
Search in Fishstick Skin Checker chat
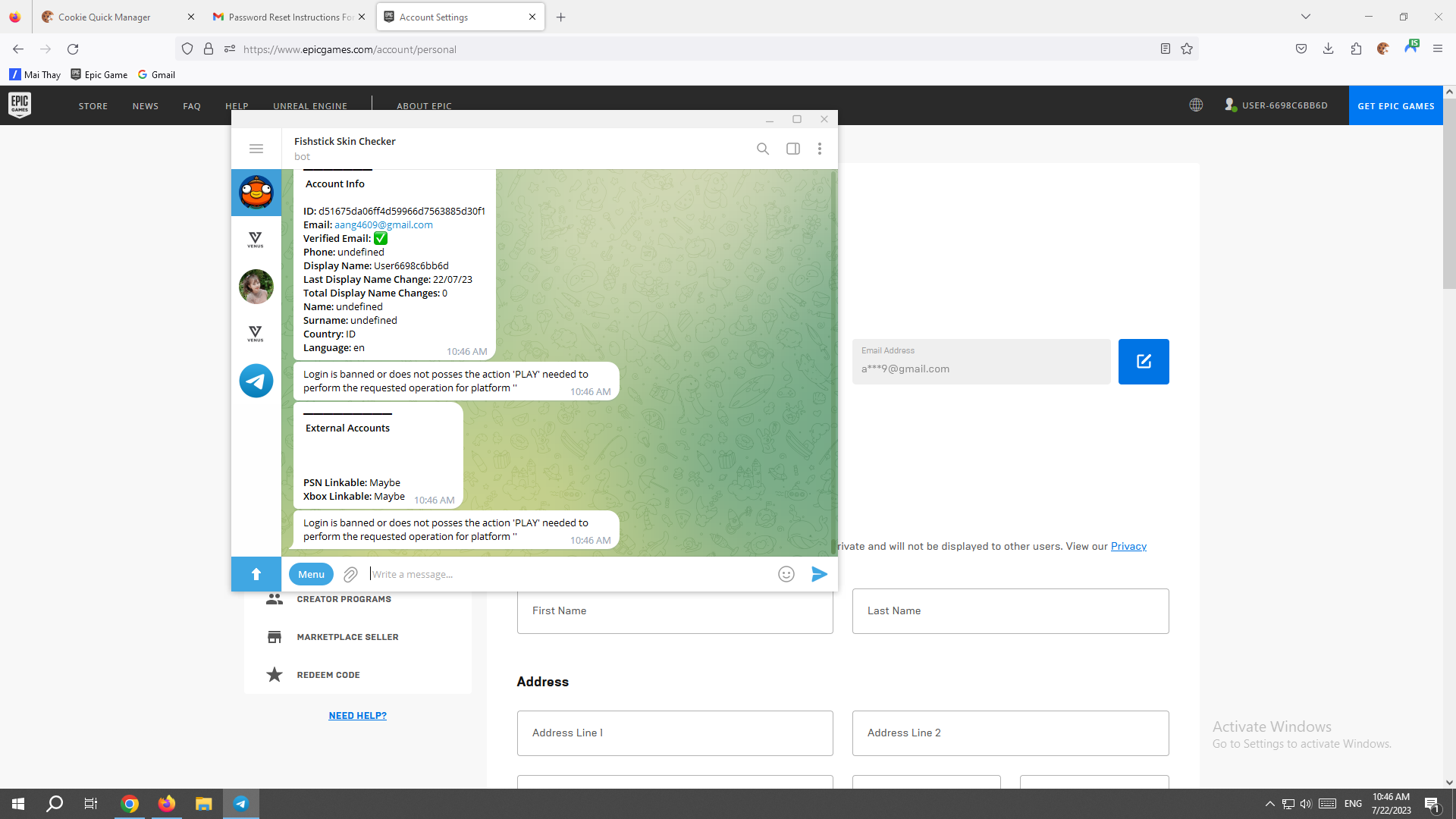pyautogui.click(x=763, y=149)
